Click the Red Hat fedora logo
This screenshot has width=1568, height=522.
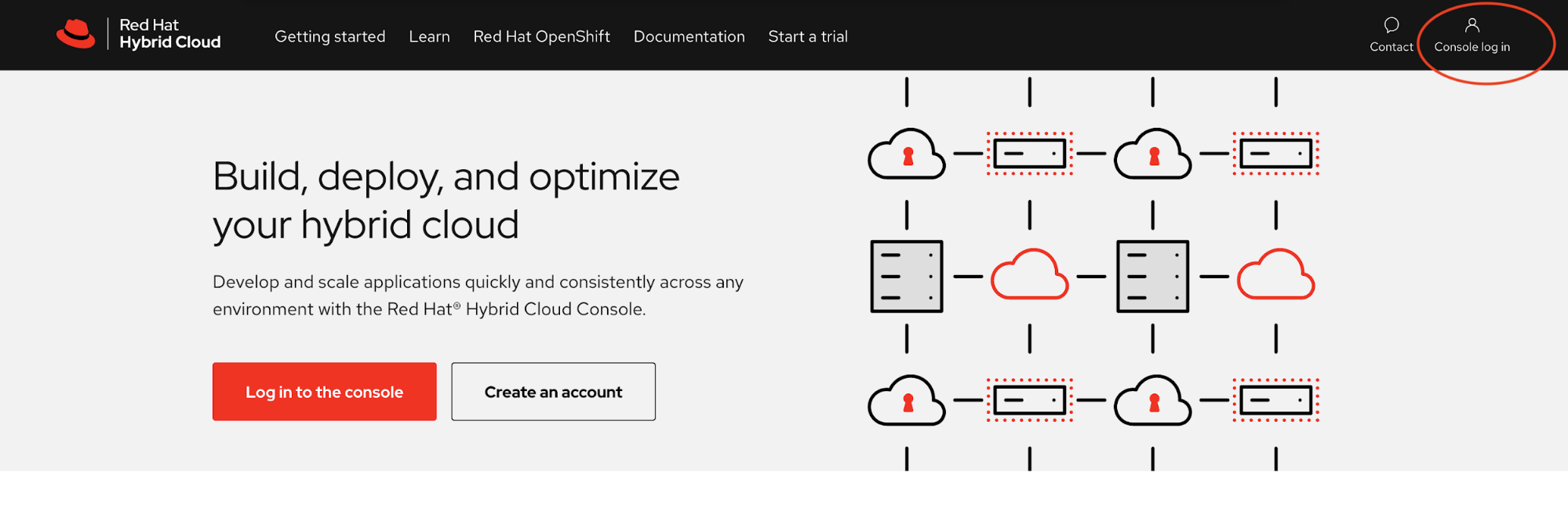76,34
